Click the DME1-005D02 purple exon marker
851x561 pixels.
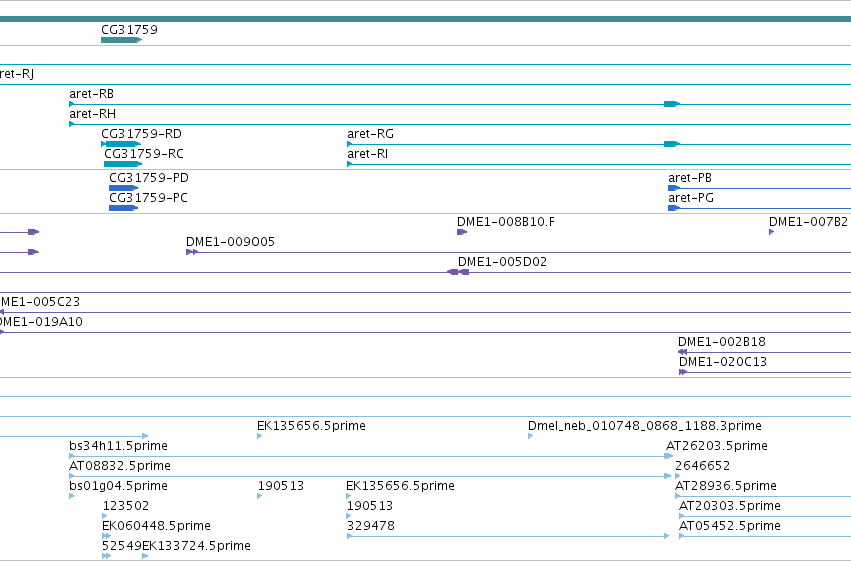[x=458, y=272]
